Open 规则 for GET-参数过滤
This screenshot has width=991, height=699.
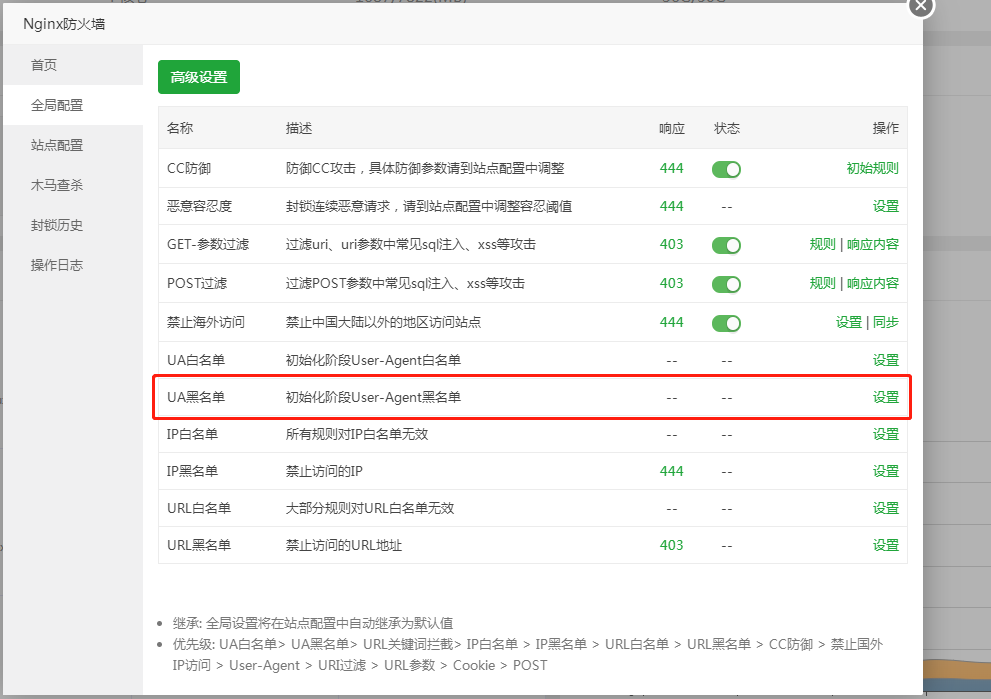coord(822,245)
